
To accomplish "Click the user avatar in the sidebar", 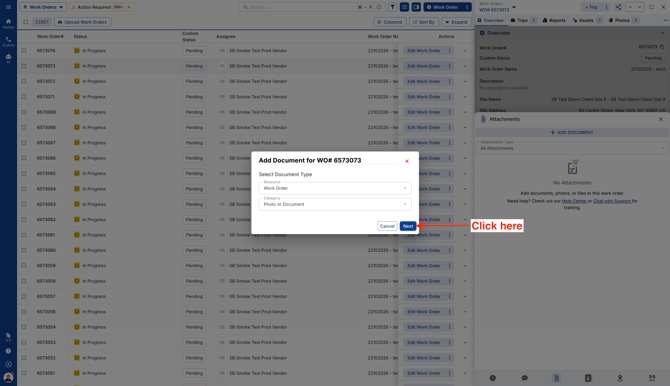I will pyautogui.click(x=8, y=377).
